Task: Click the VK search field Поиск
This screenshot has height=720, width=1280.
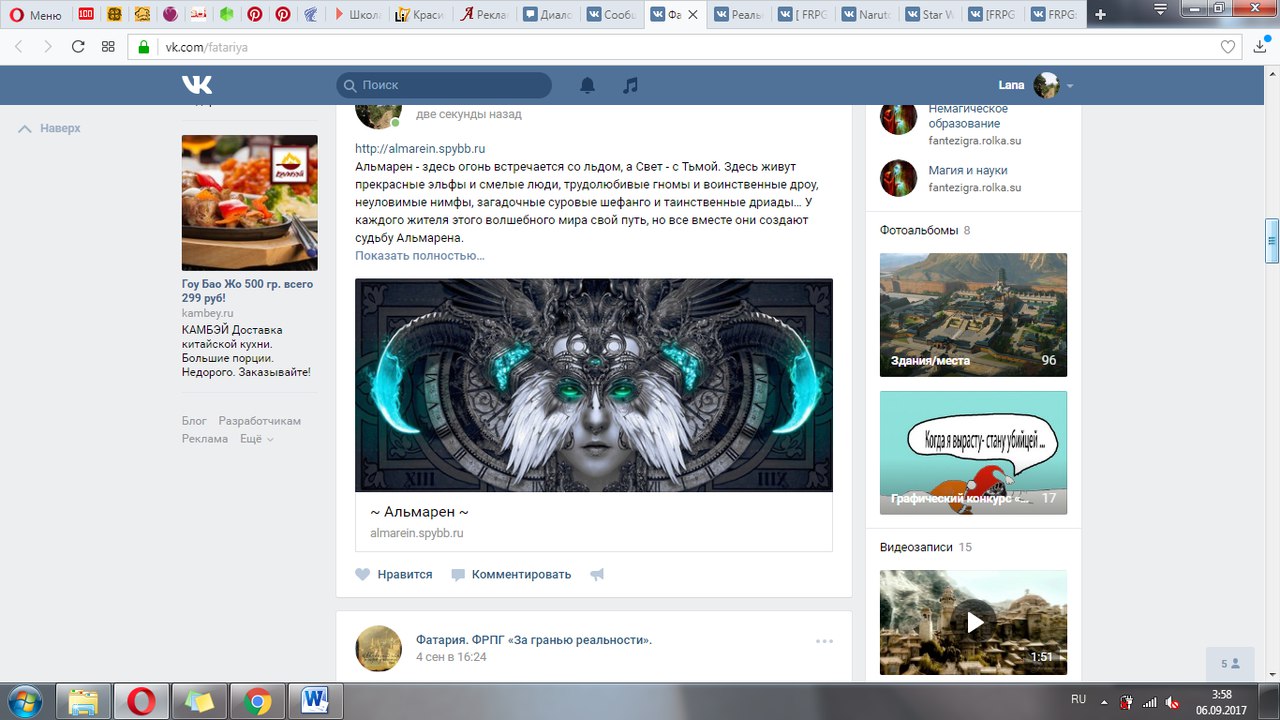Action: pyautogui.click(x=443, y=85)
